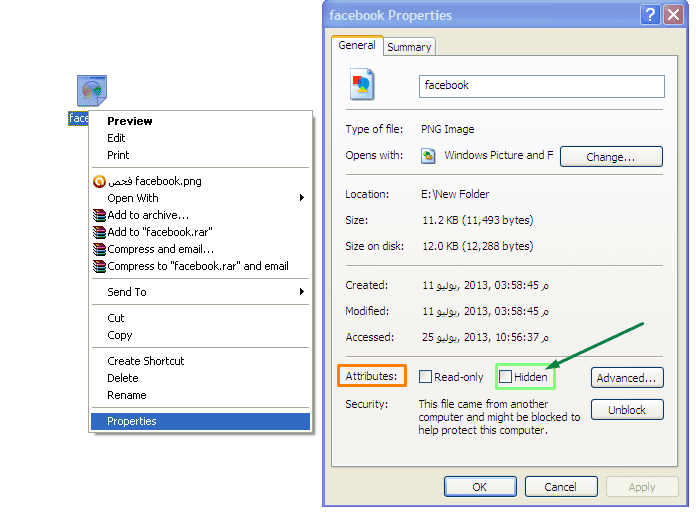Screen dimensions: 696x515
Task: Confirm with the OK button
Action: [x=480, y=487]
